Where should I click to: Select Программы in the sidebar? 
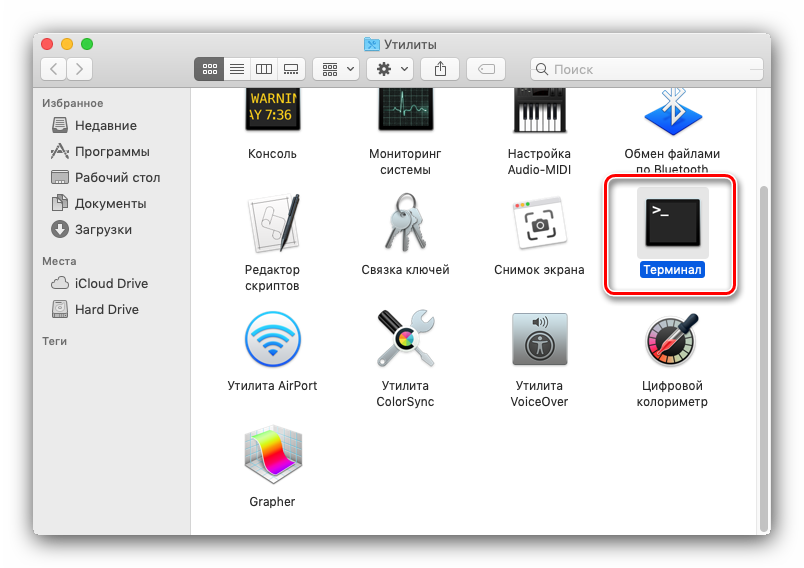[x=111, y=152]
